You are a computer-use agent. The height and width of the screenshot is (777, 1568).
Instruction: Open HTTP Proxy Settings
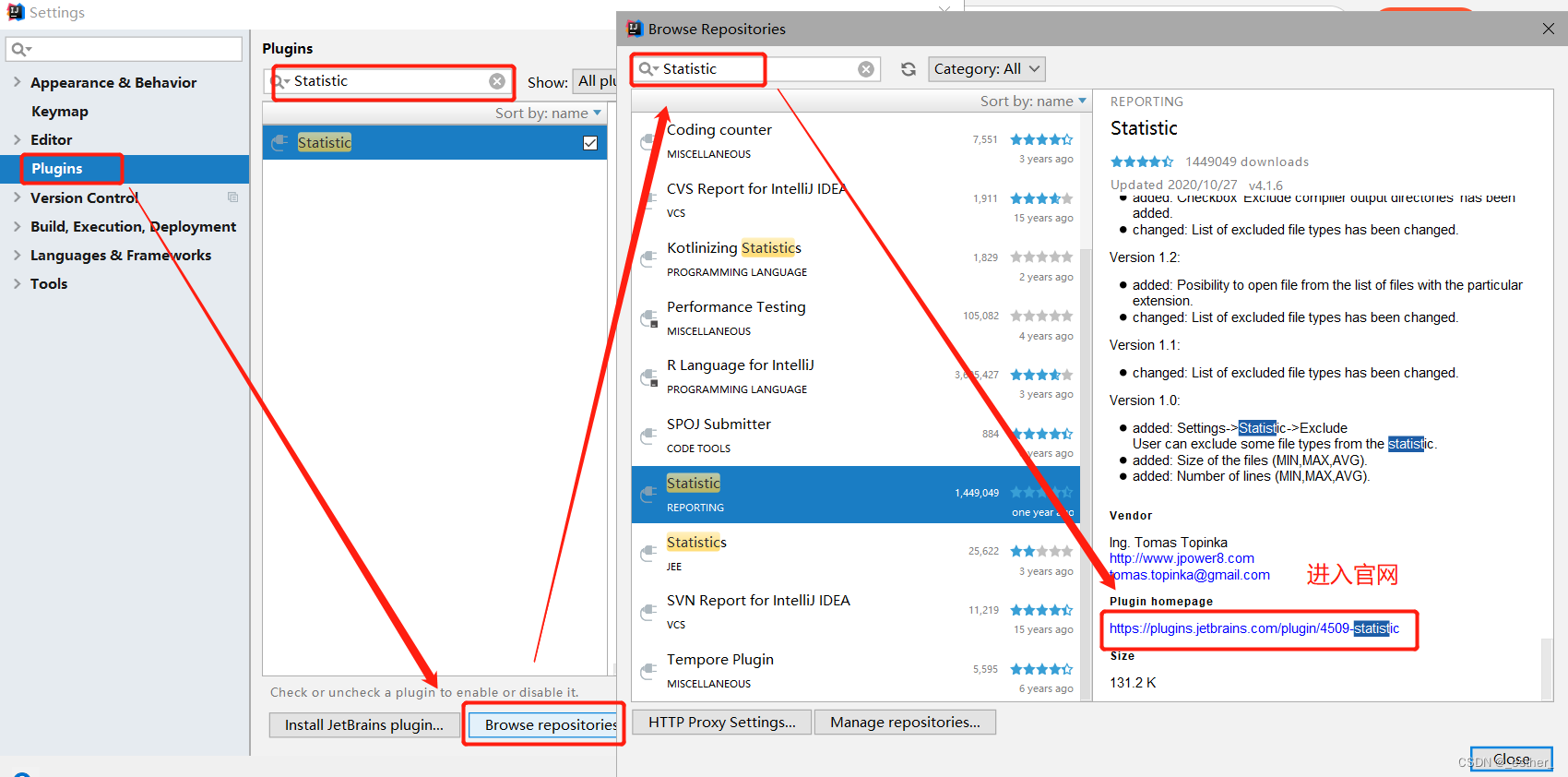(722, 723)
